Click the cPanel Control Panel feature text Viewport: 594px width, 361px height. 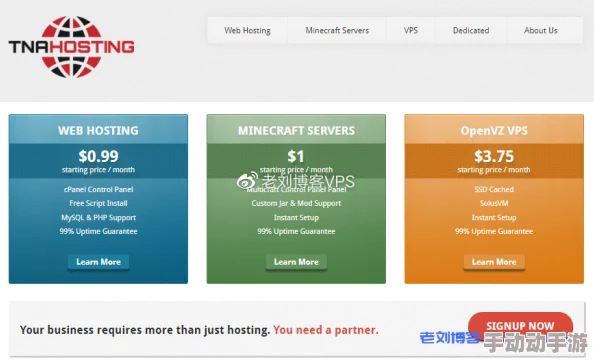[98, 189]
